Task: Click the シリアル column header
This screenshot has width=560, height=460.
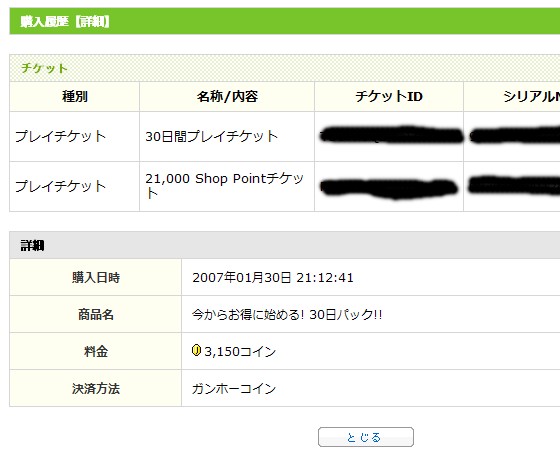Action: [x=512, y=96]
